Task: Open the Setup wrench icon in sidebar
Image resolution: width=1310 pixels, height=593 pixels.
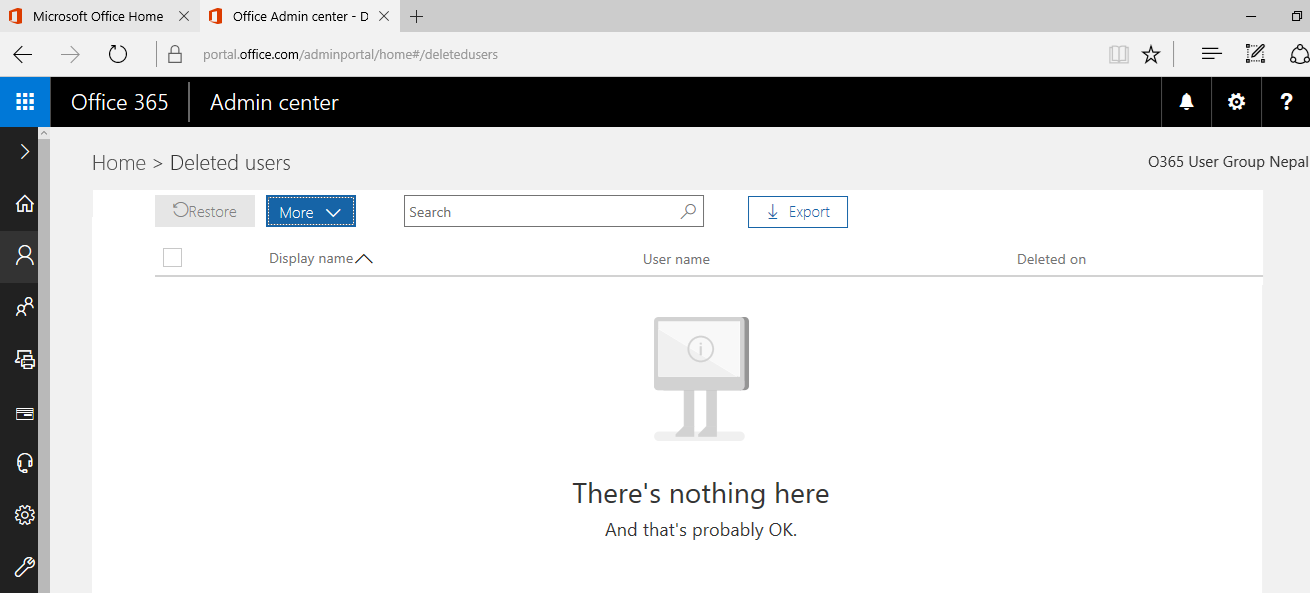Action: 25,567
